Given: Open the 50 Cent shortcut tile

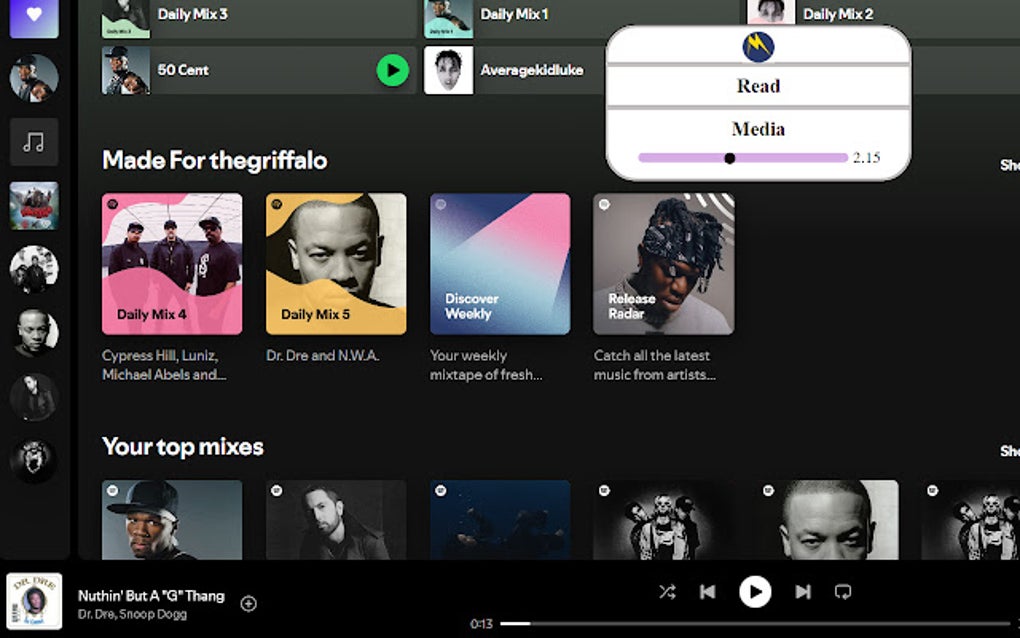Looking at the screenshot, I should [x=258, y=70].
